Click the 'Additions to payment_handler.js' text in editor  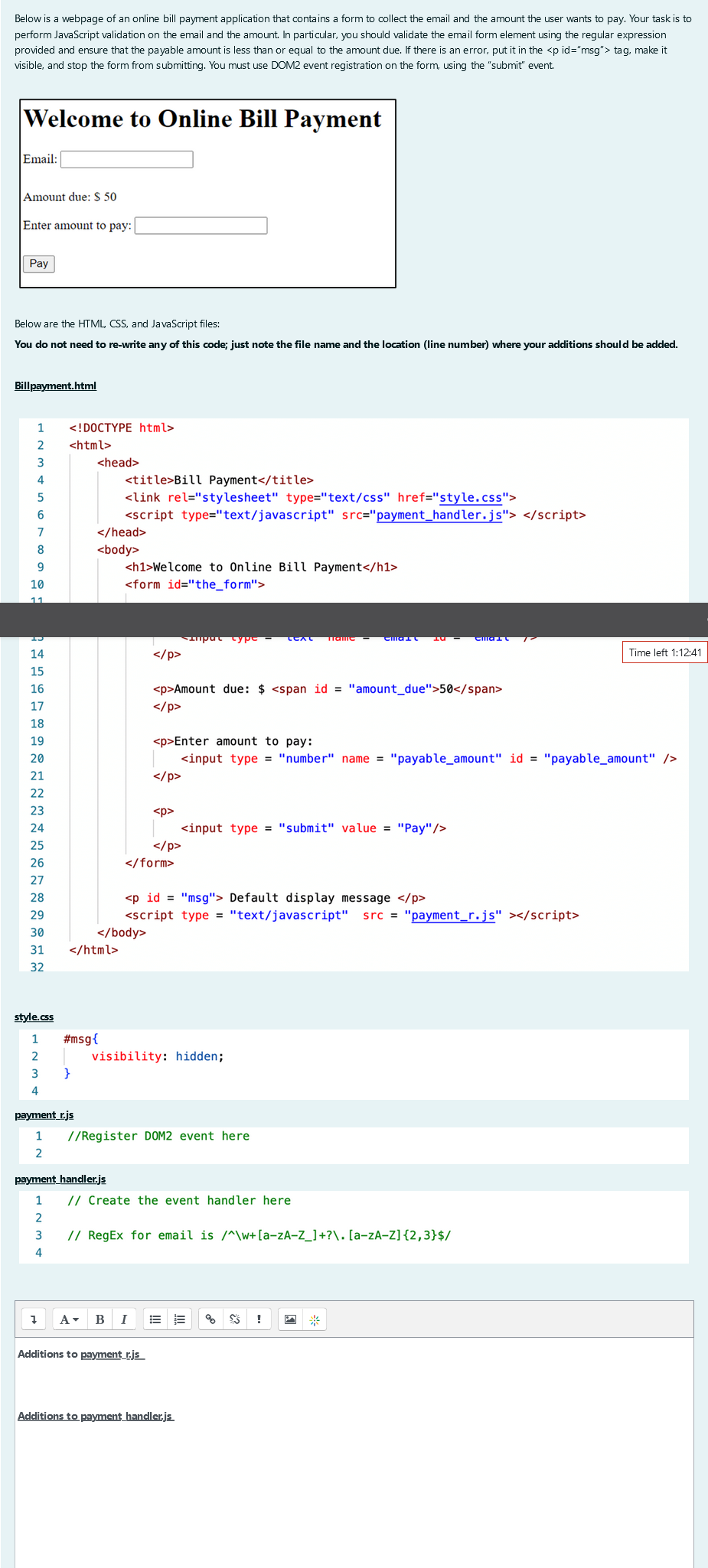pyautogui.click(x=96, y=1416)
